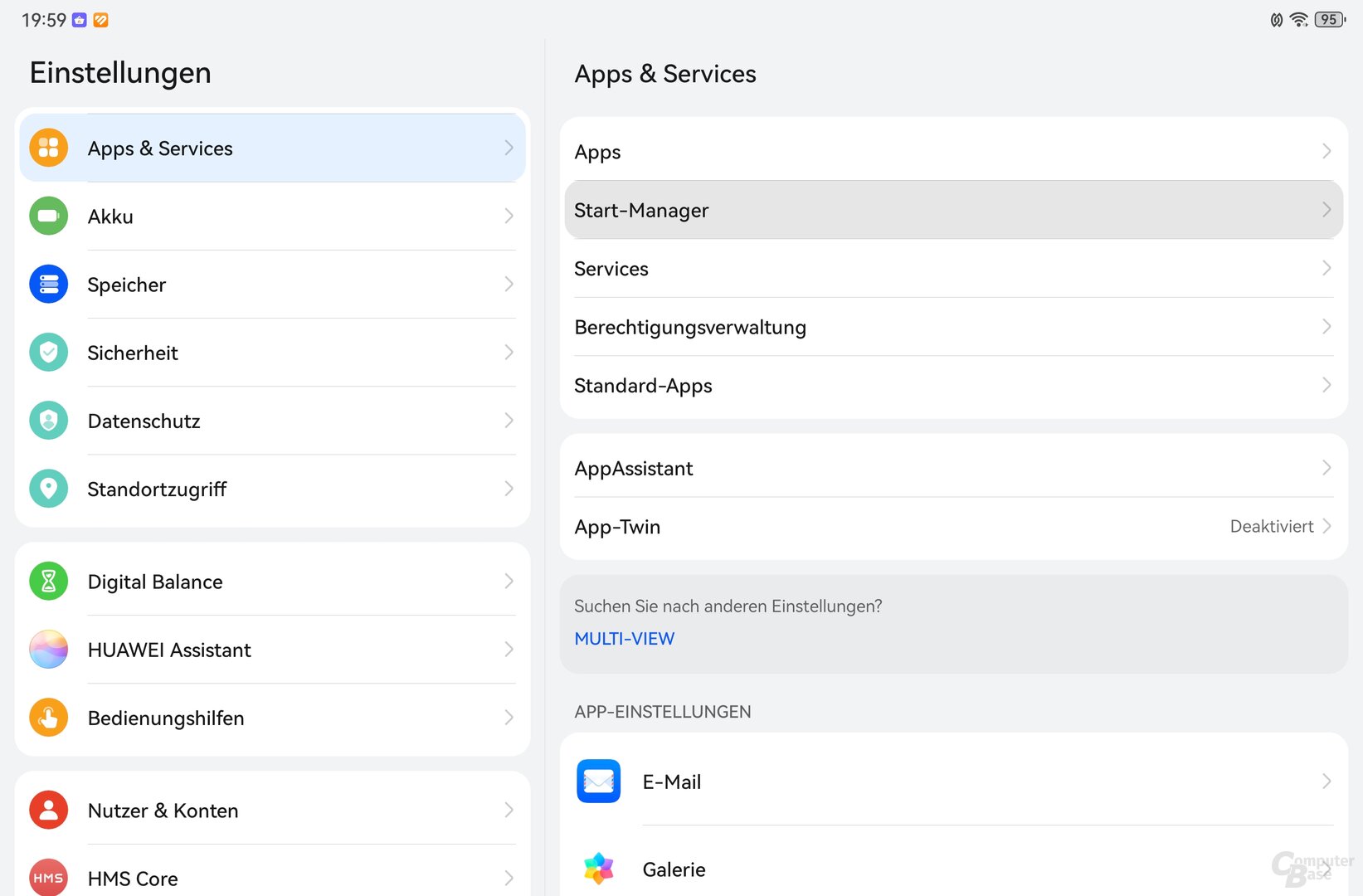Viewport: 1363px width, 896px height.
Task: Open Bedienungshilfen settings
Action: coord(272,718)
